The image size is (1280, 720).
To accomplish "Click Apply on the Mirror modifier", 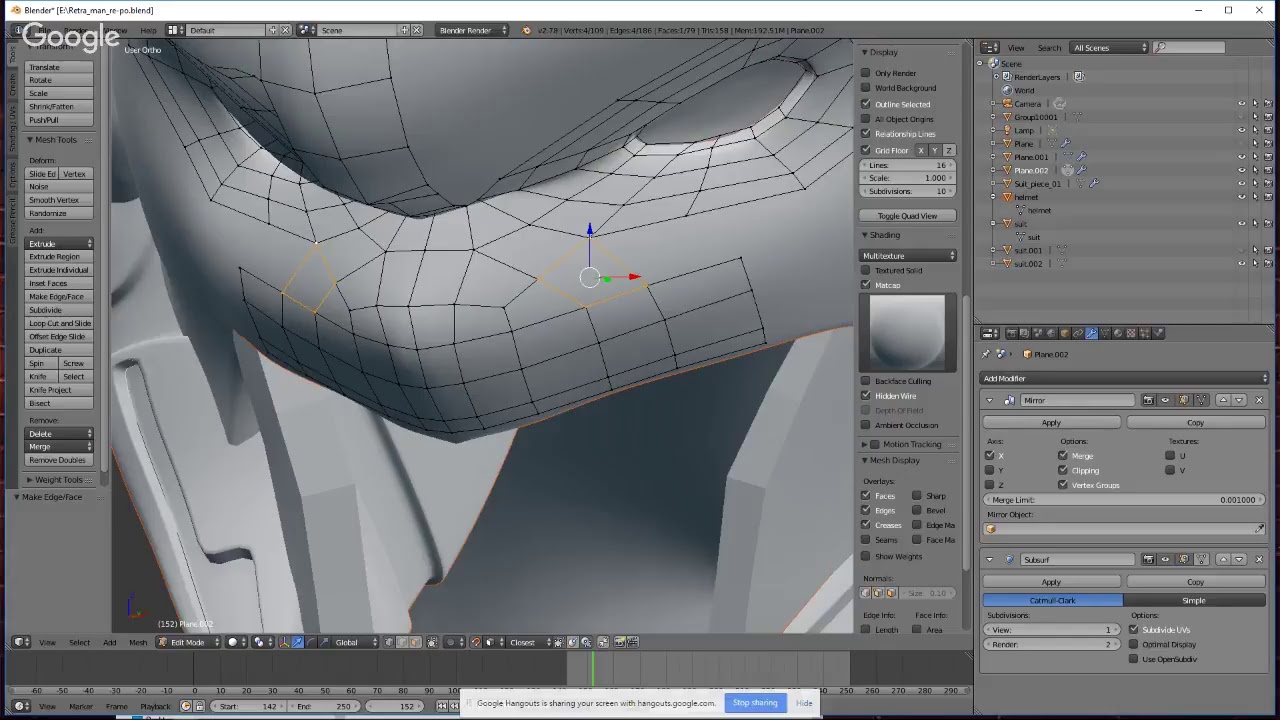I will 1051,423.
